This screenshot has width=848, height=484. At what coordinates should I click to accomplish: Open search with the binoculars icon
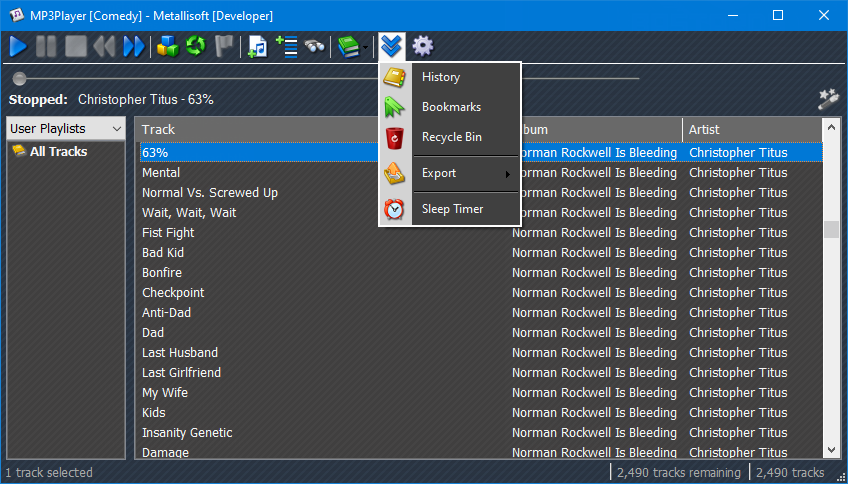tap(315, 46)
